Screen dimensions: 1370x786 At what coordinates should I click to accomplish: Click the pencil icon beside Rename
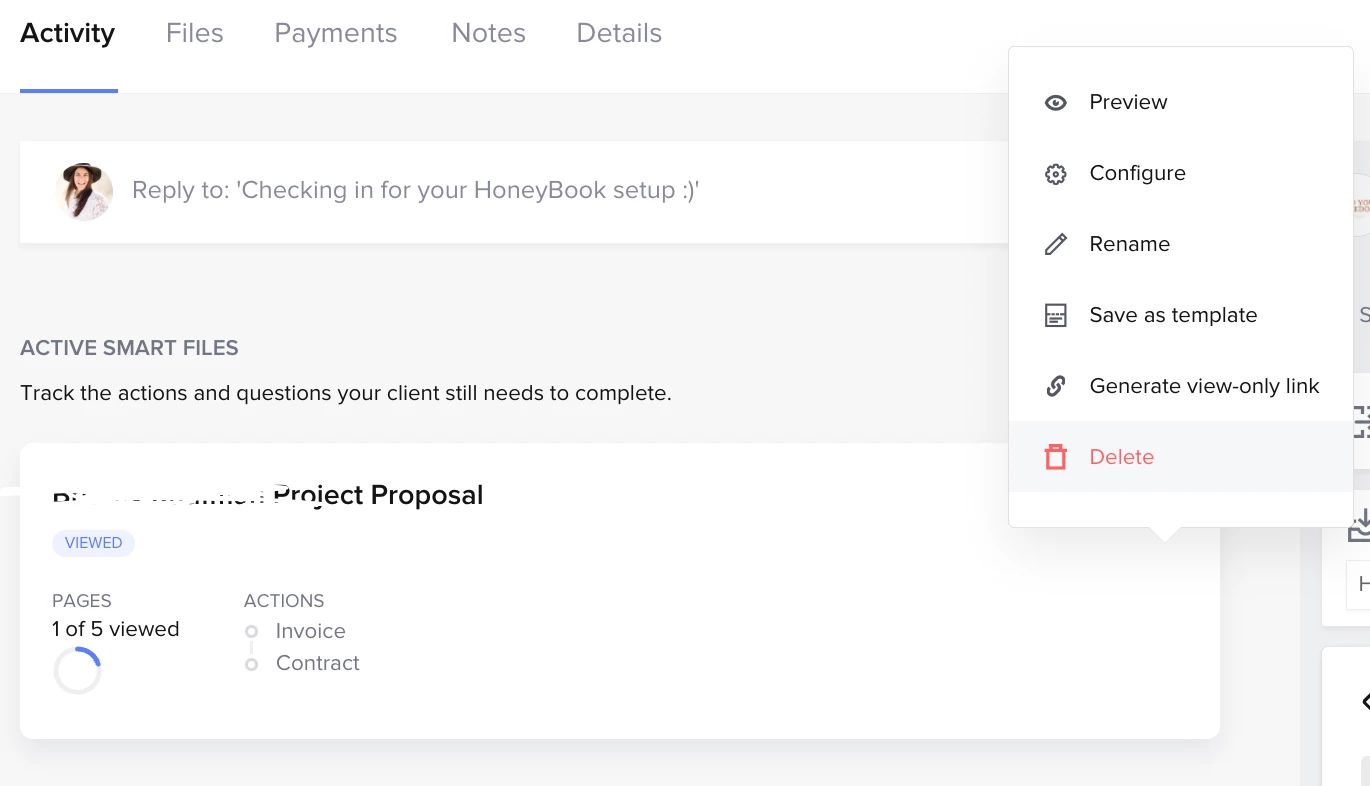[x=1055, y=245]
